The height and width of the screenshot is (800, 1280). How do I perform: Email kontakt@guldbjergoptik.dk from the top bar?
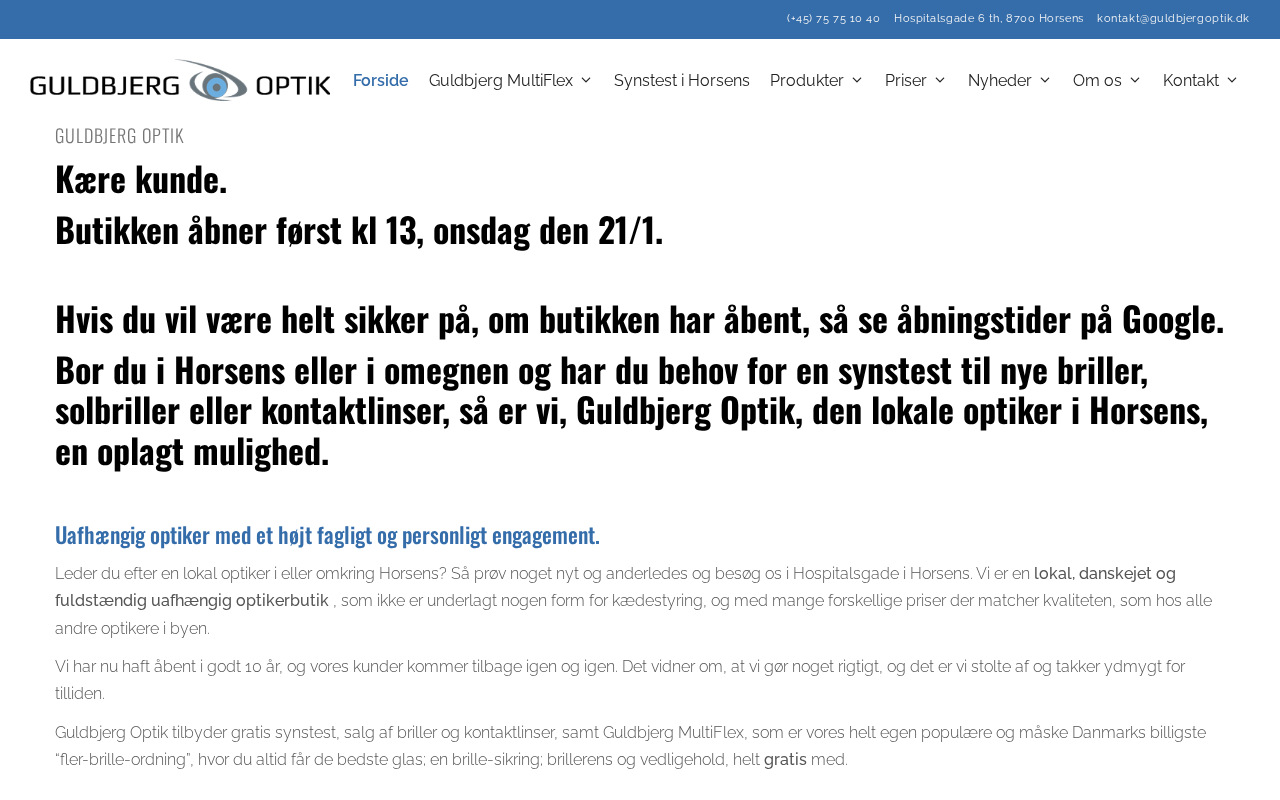[1173, 18]
